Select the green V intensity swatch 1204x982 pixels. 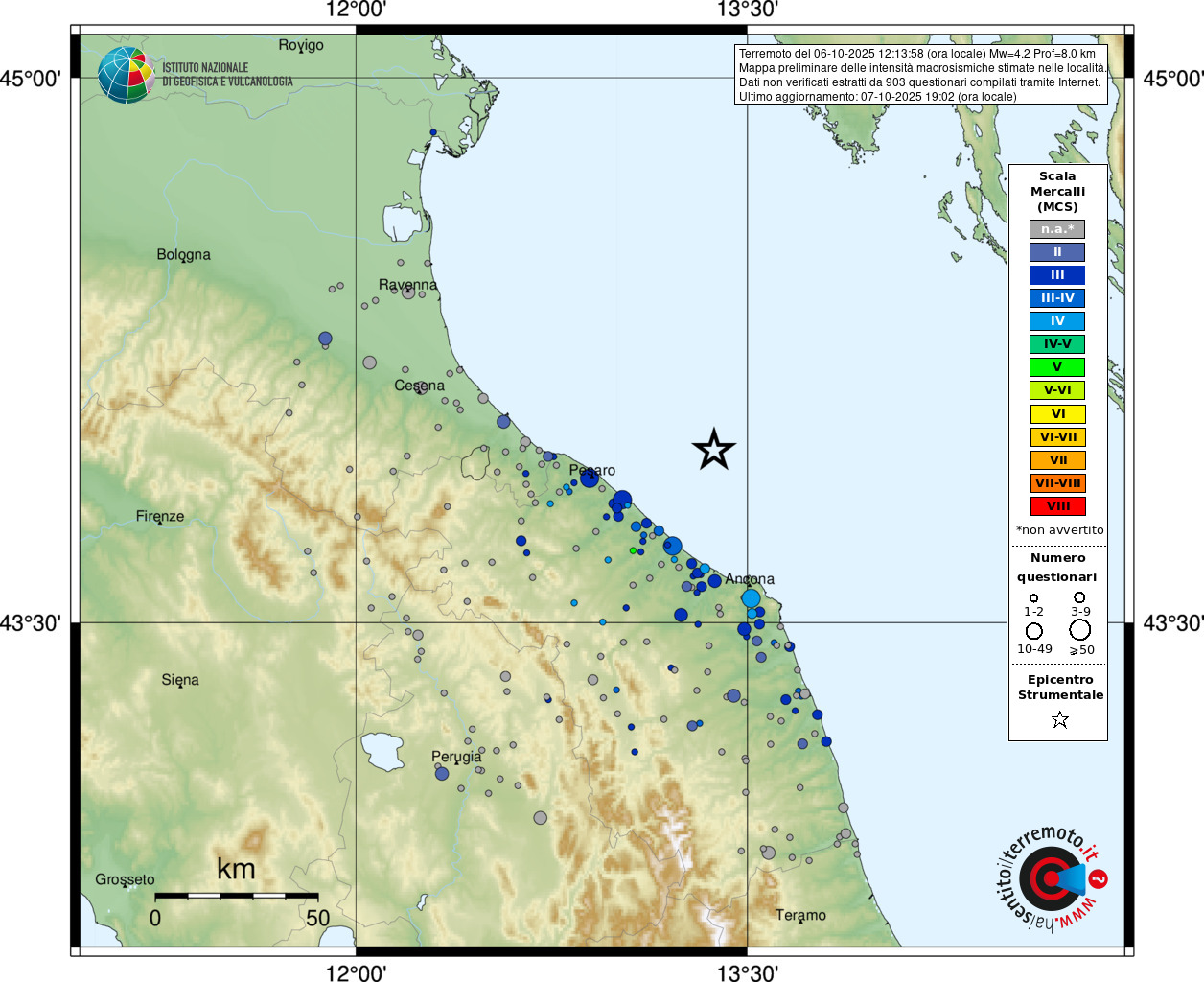click(1057, 367)
